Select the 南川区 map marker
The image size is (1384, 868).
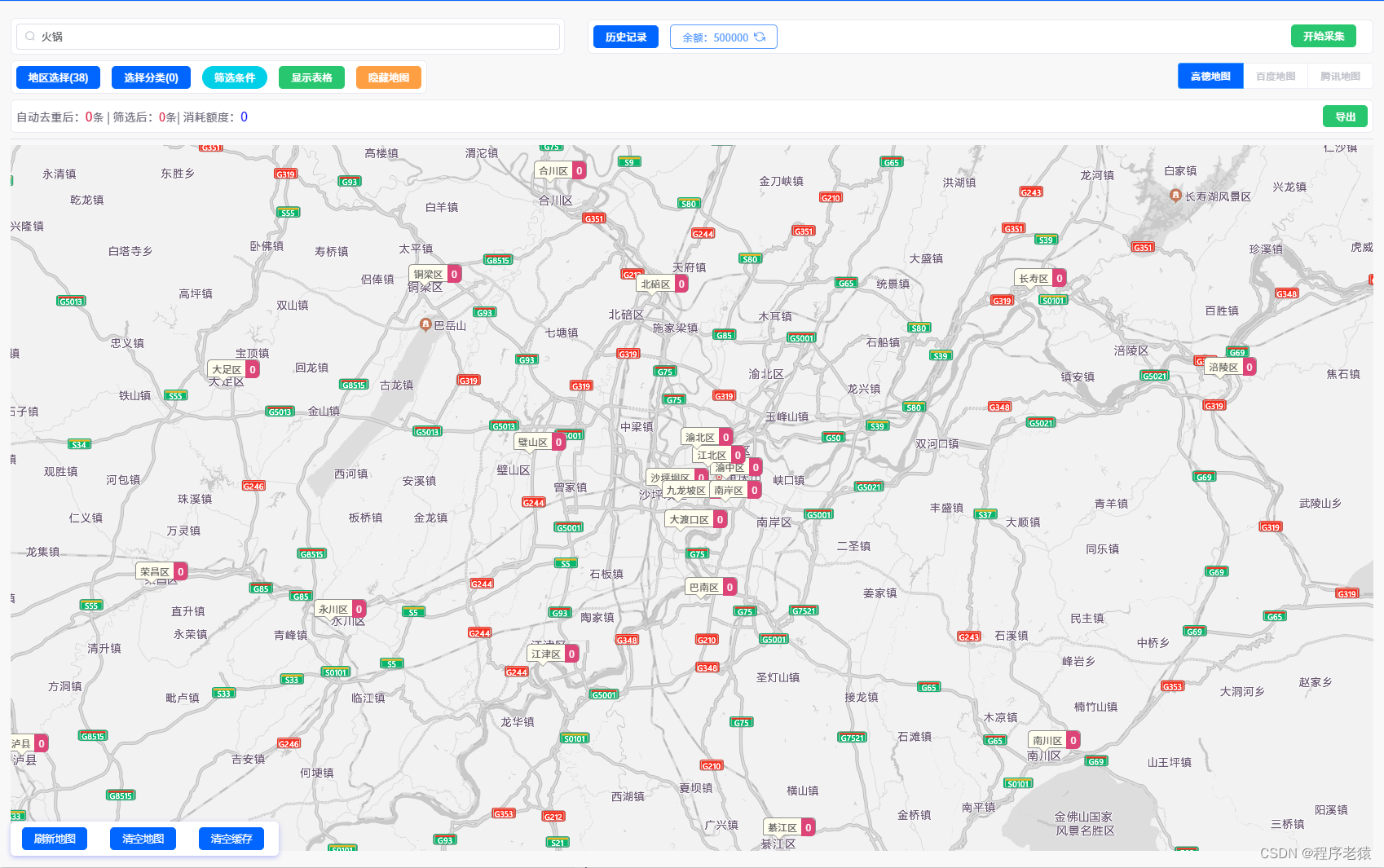coord(1055,740)
